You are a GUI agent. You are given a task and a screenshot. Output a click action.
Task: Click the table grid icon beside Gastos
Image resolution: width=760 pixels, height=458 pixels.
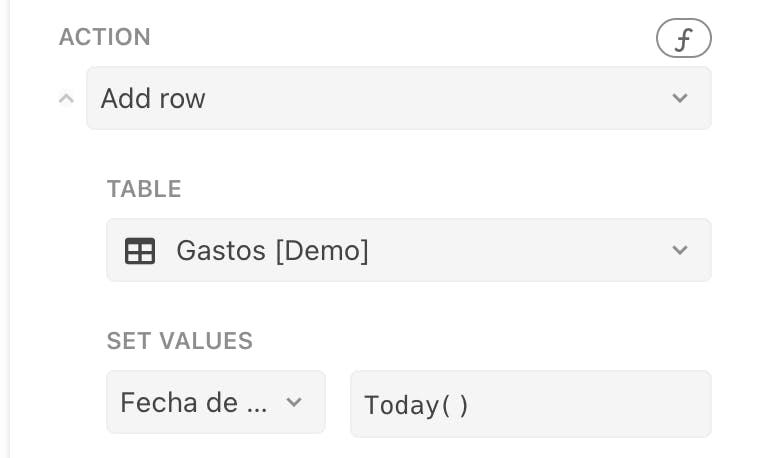(x=140, y=251)
